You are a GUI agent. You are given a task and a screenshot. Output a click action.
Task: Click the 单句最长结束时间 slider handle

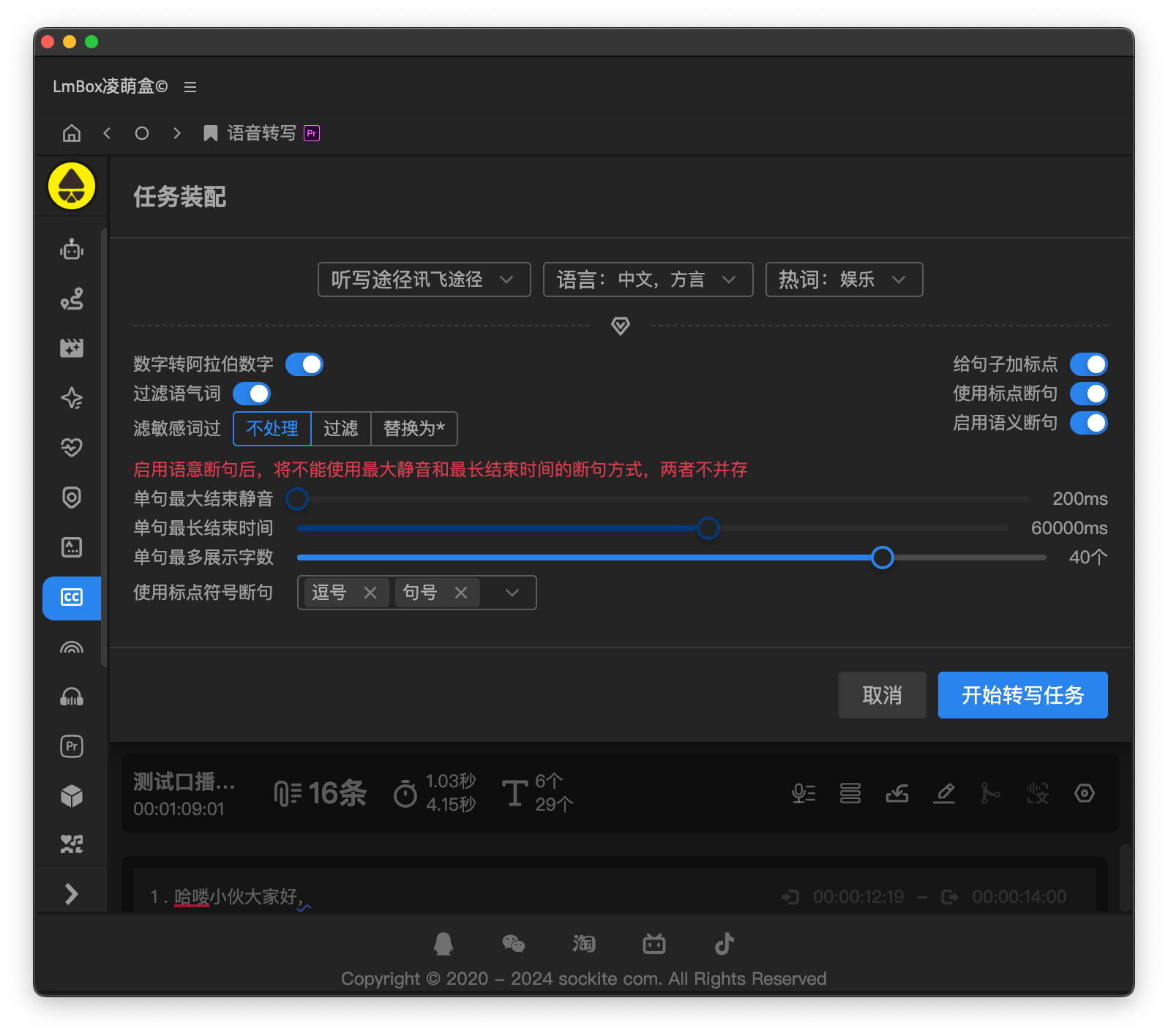point(708,528)
